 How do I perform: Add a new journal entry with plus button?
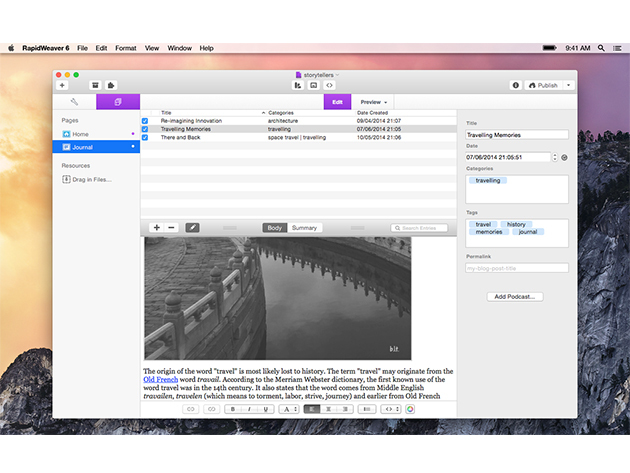coord(157,227)
